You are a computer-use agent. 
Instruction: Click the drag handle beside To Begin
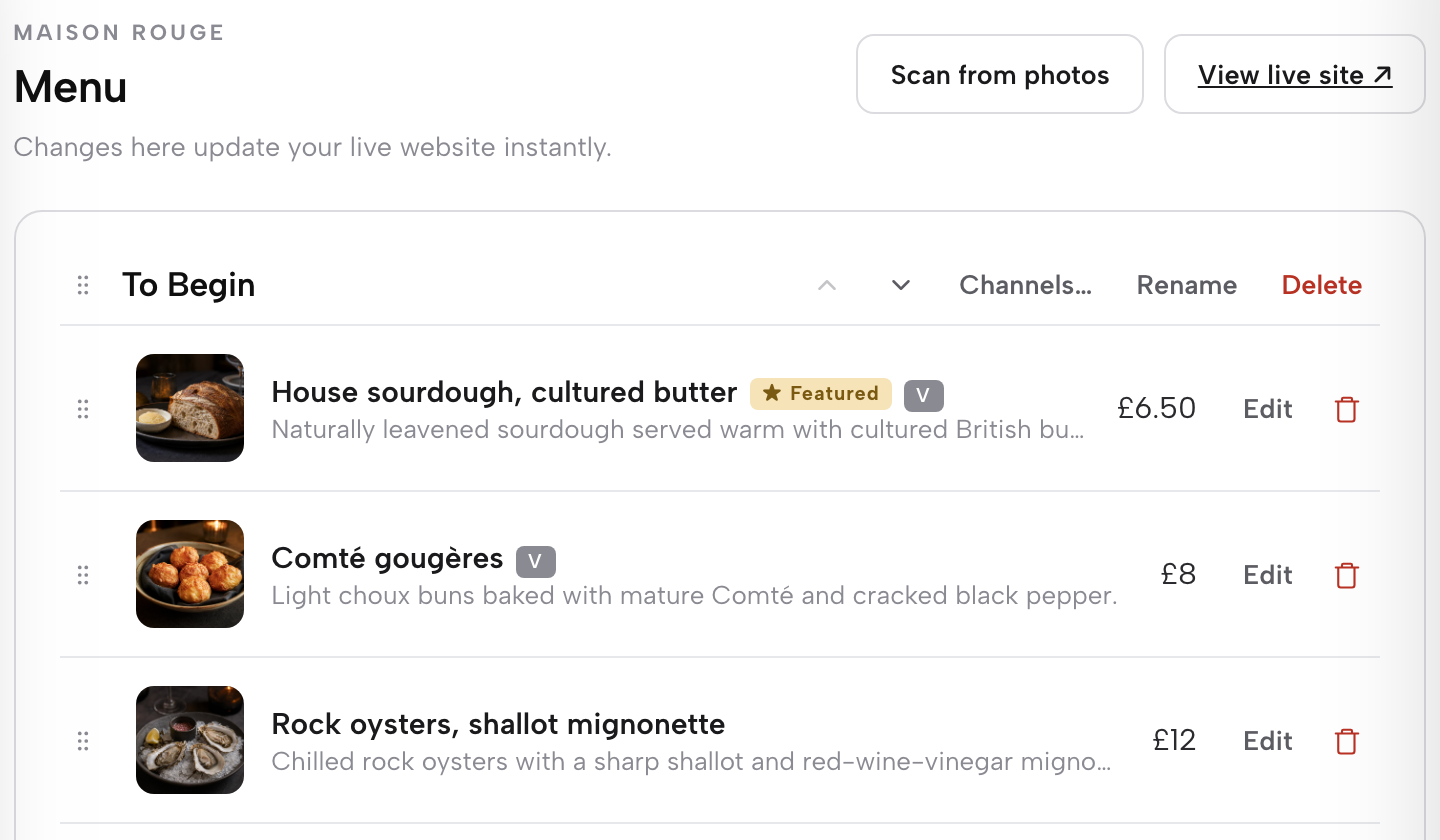[83, 285]
